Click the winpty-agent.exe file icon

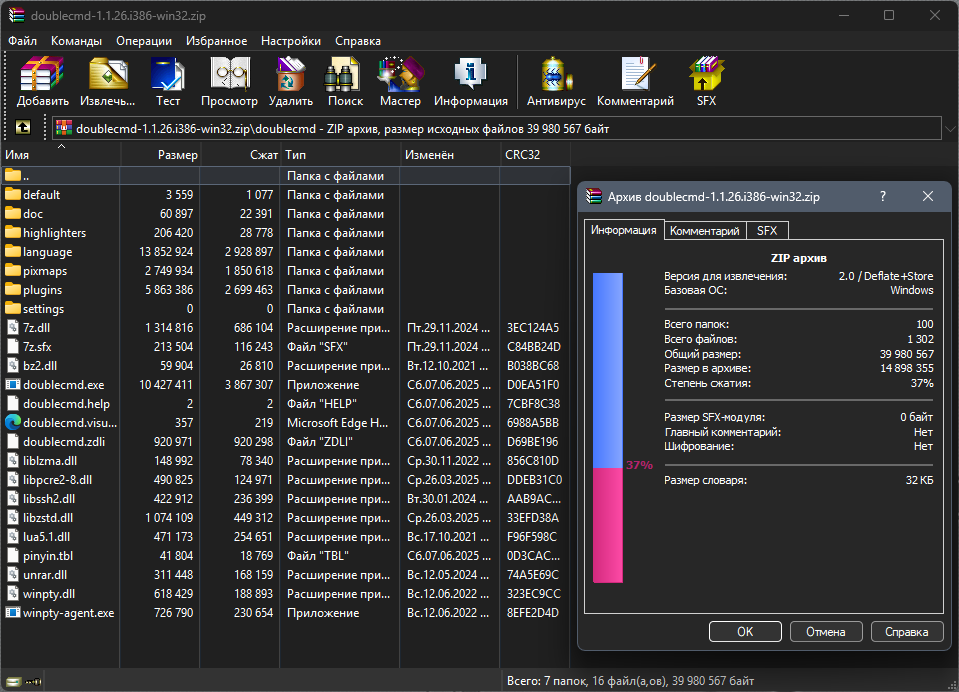pos(13,612)
